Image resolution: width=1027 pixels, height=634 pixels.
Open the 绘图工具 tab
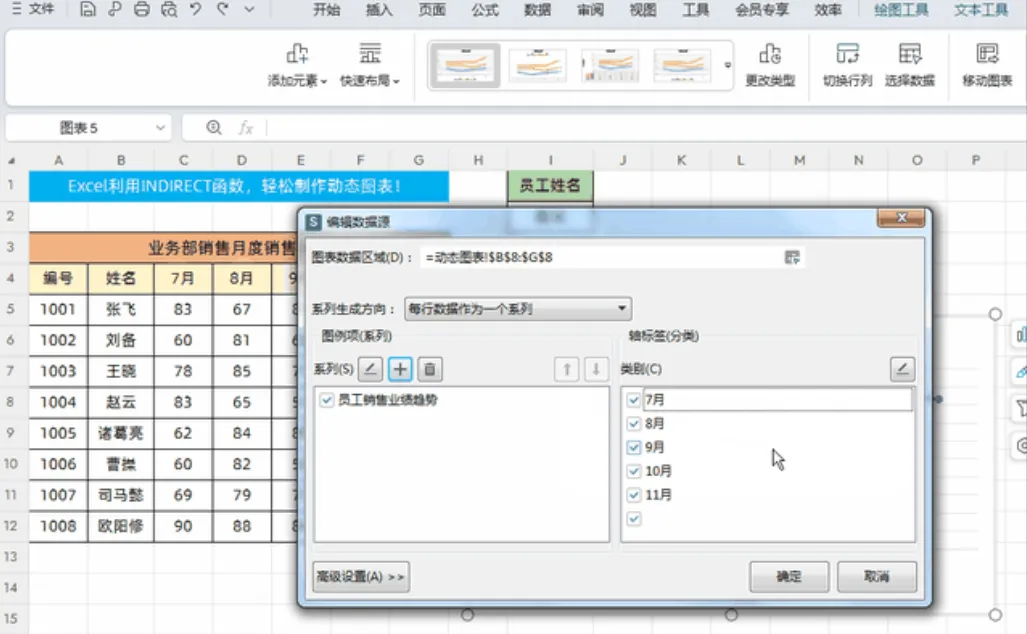[x=901, y=10]
